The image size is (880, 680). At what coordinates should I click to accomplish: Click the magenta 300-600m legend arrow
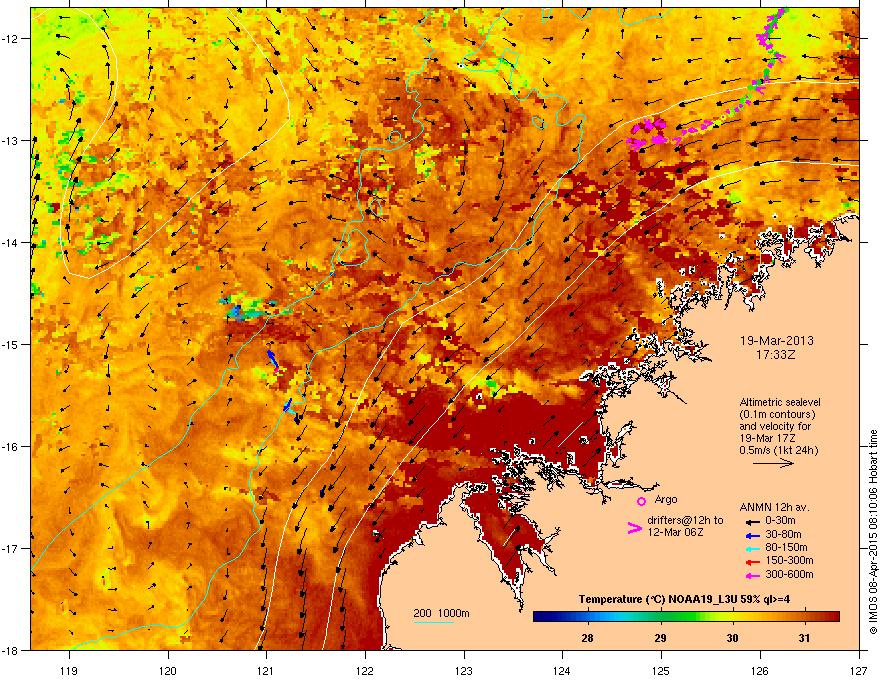click(753, 575)
